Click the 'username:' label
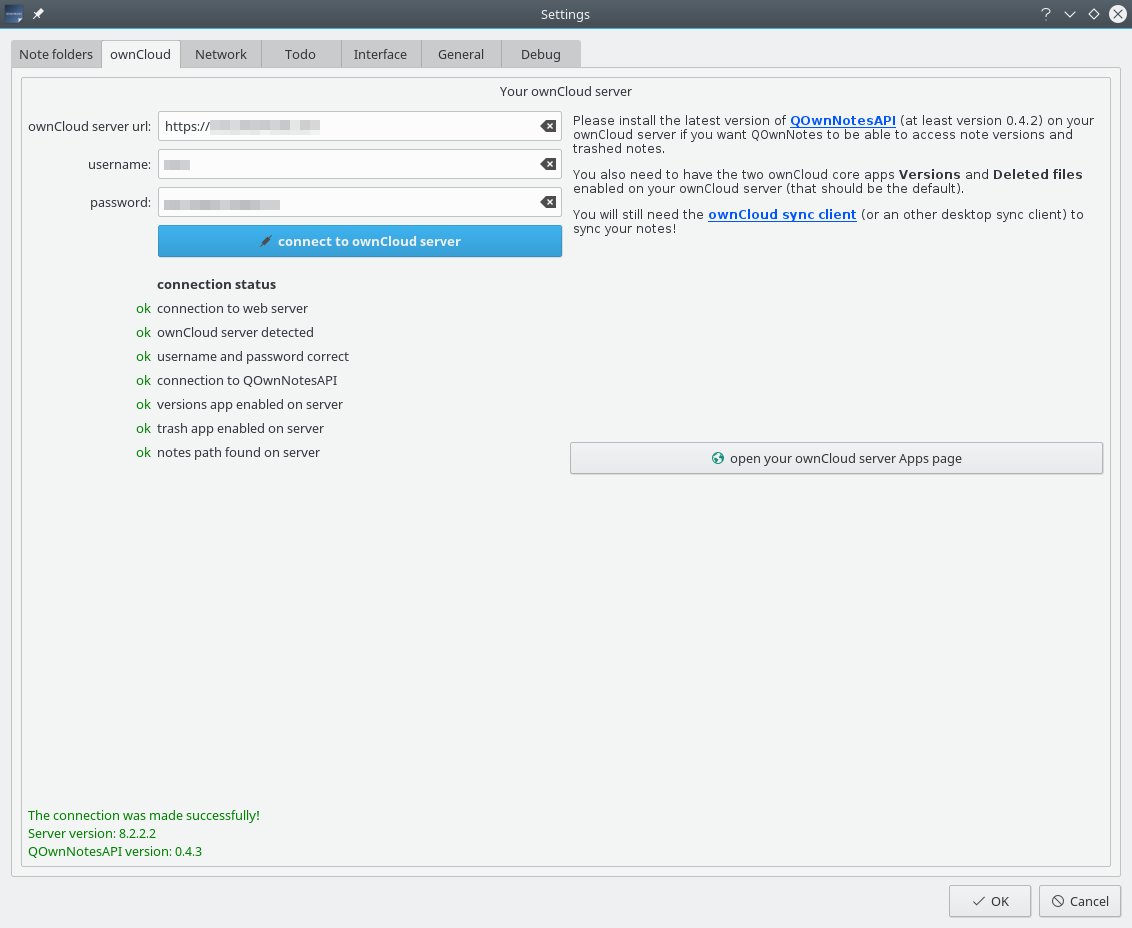 120,165
